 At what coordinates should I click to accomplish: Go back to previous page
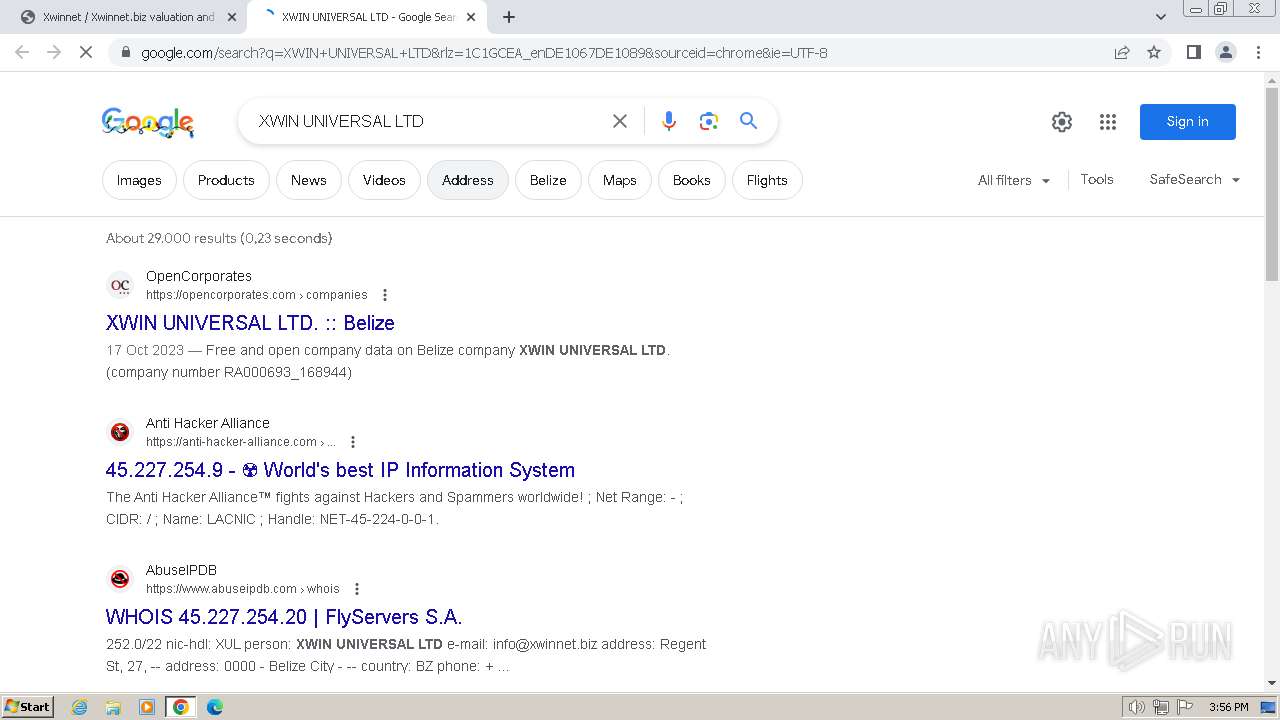[22, 52]
